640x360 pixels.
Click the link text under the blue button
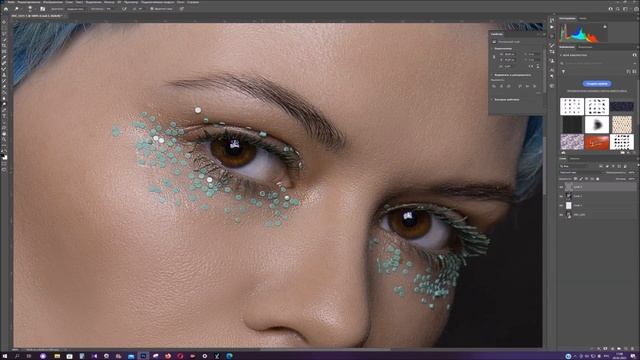[597, 91]
